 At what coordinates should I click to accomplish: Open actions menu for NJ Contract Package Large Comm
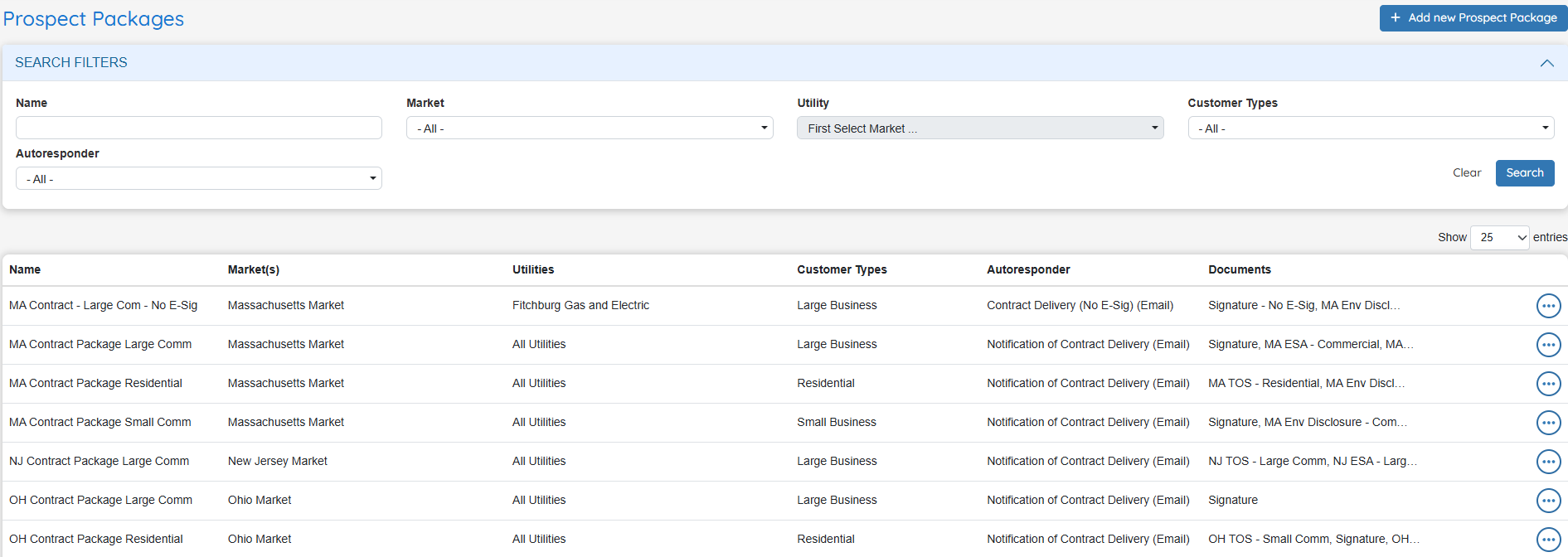[1548, 462]
